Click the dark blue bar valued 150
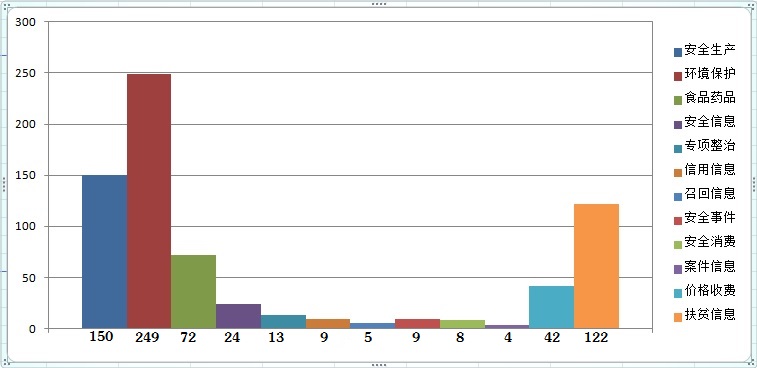 click(104, 252)
